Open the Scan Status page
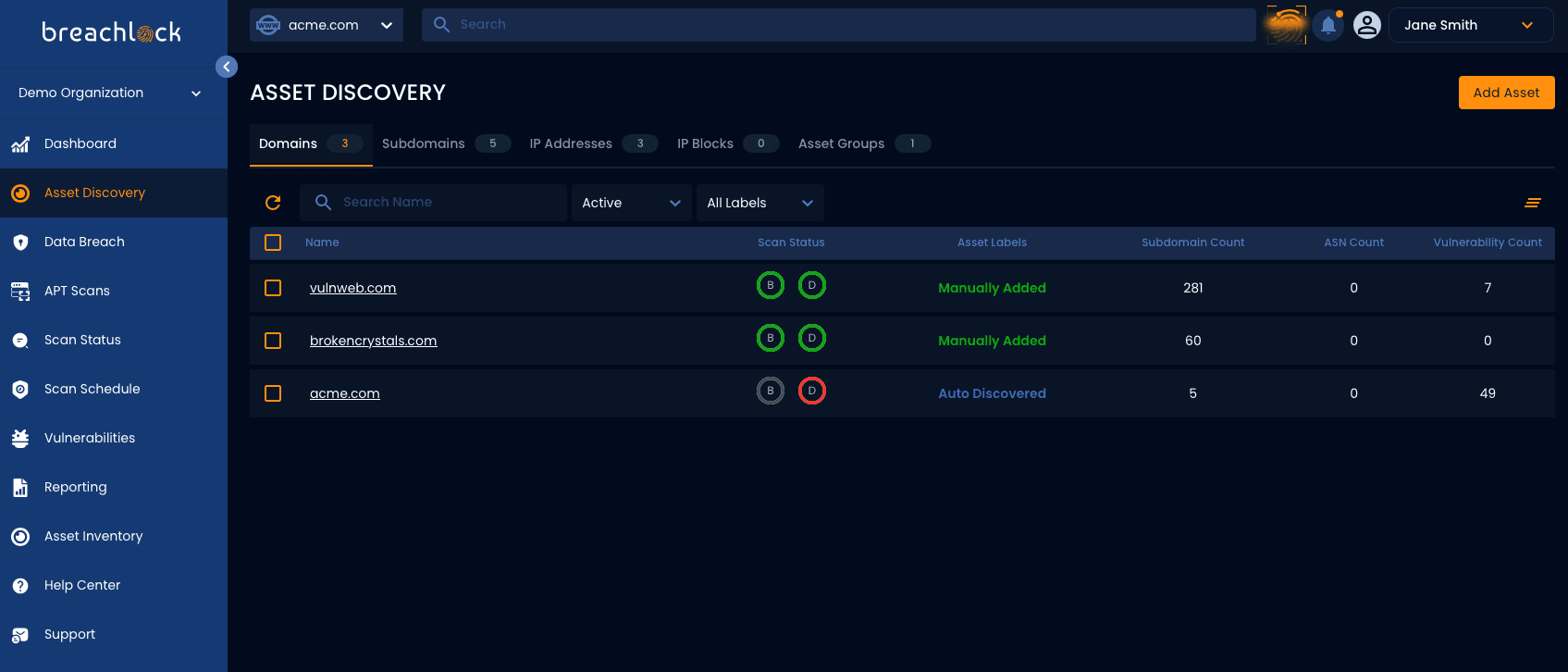The image size is (1568, 672). [x=114, y=340]
